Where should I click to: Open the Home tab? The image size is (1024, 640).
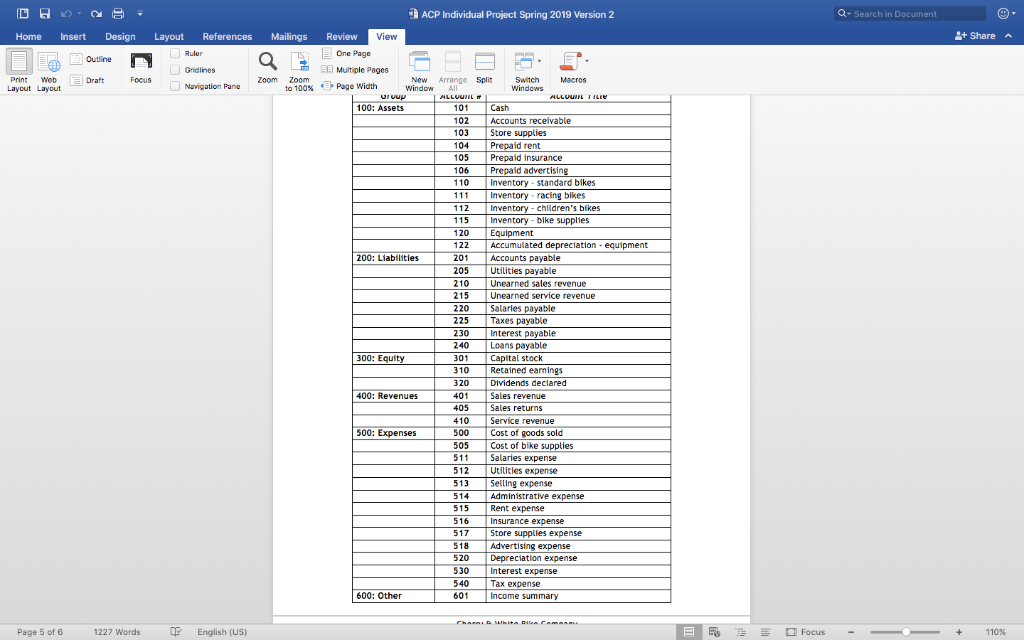(29, 37)
